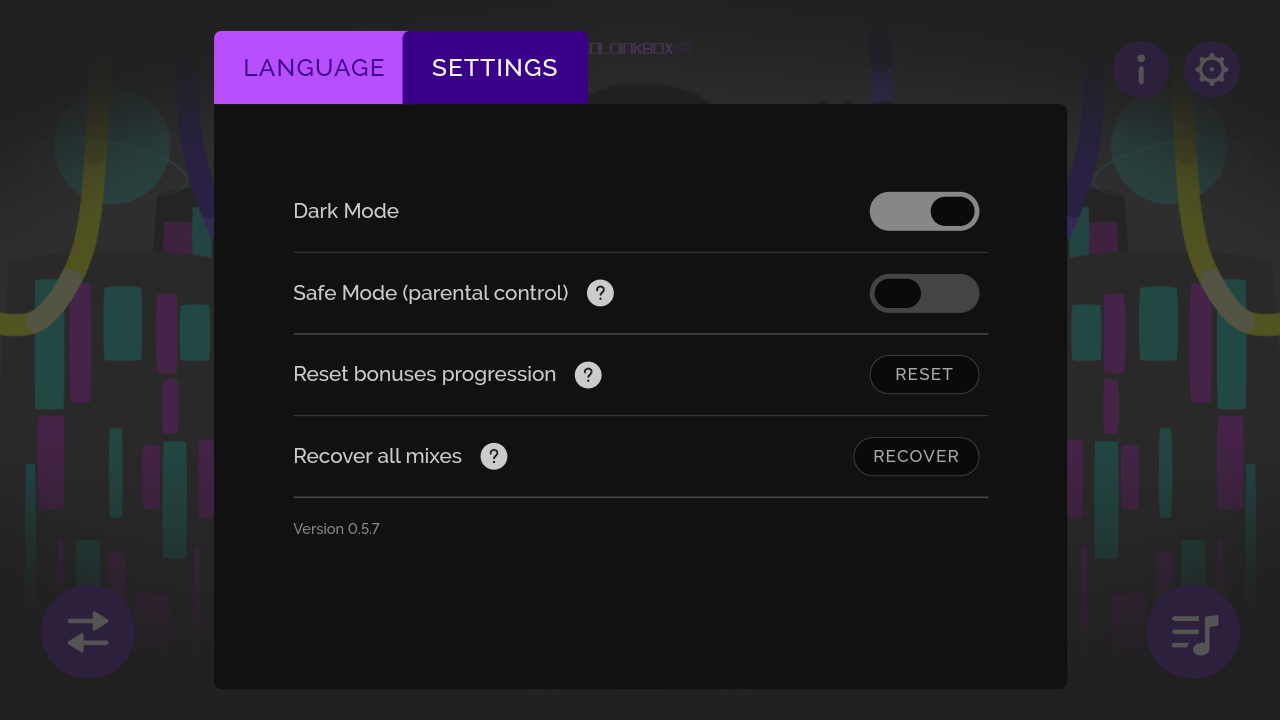Click the RECOVER button
Image resolution: width=1280 pixels, height=720 pixels.
(x=916, y=456)
